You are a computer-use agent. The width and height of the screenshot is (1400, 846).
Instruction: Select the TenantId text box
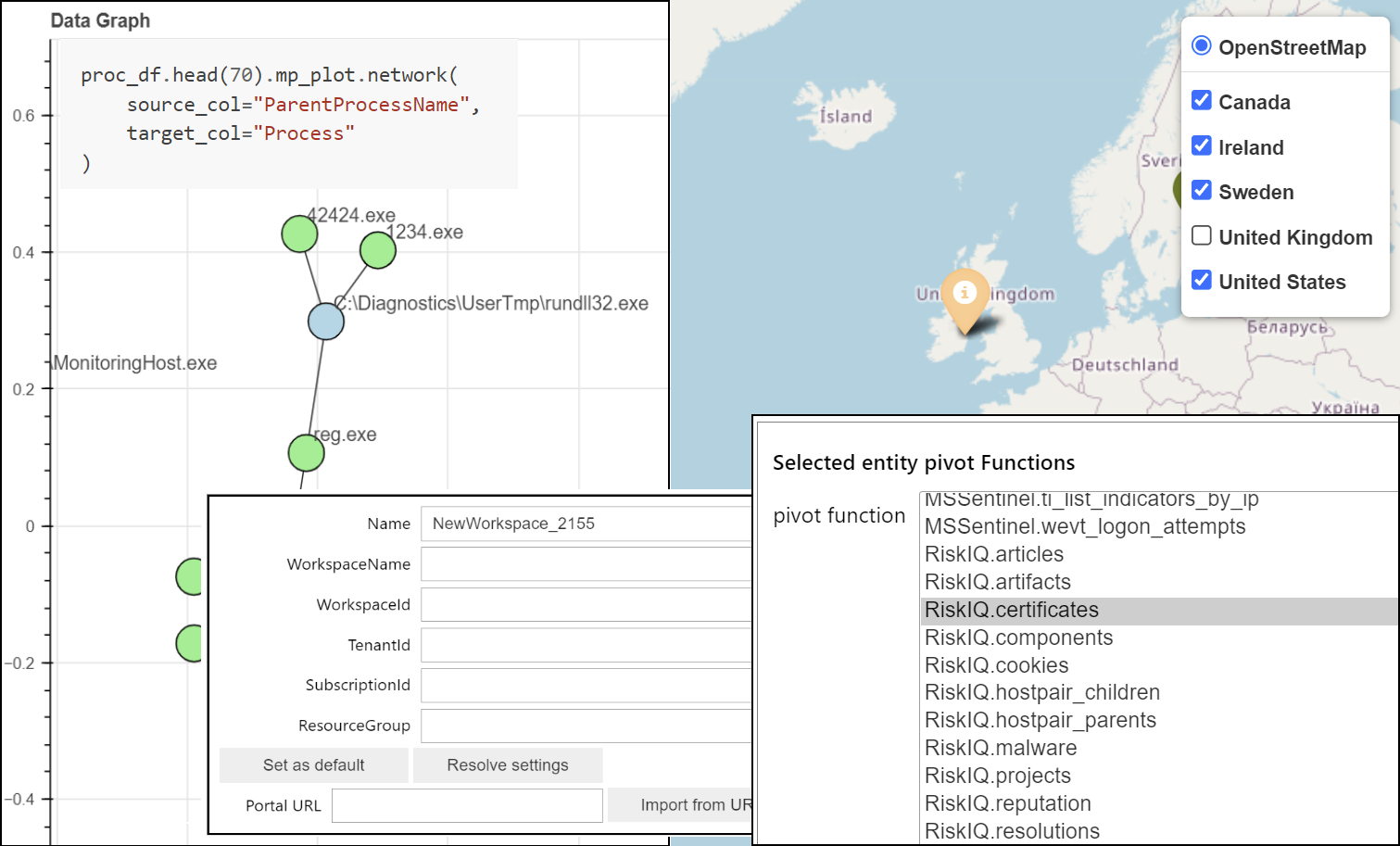[586, 645]
